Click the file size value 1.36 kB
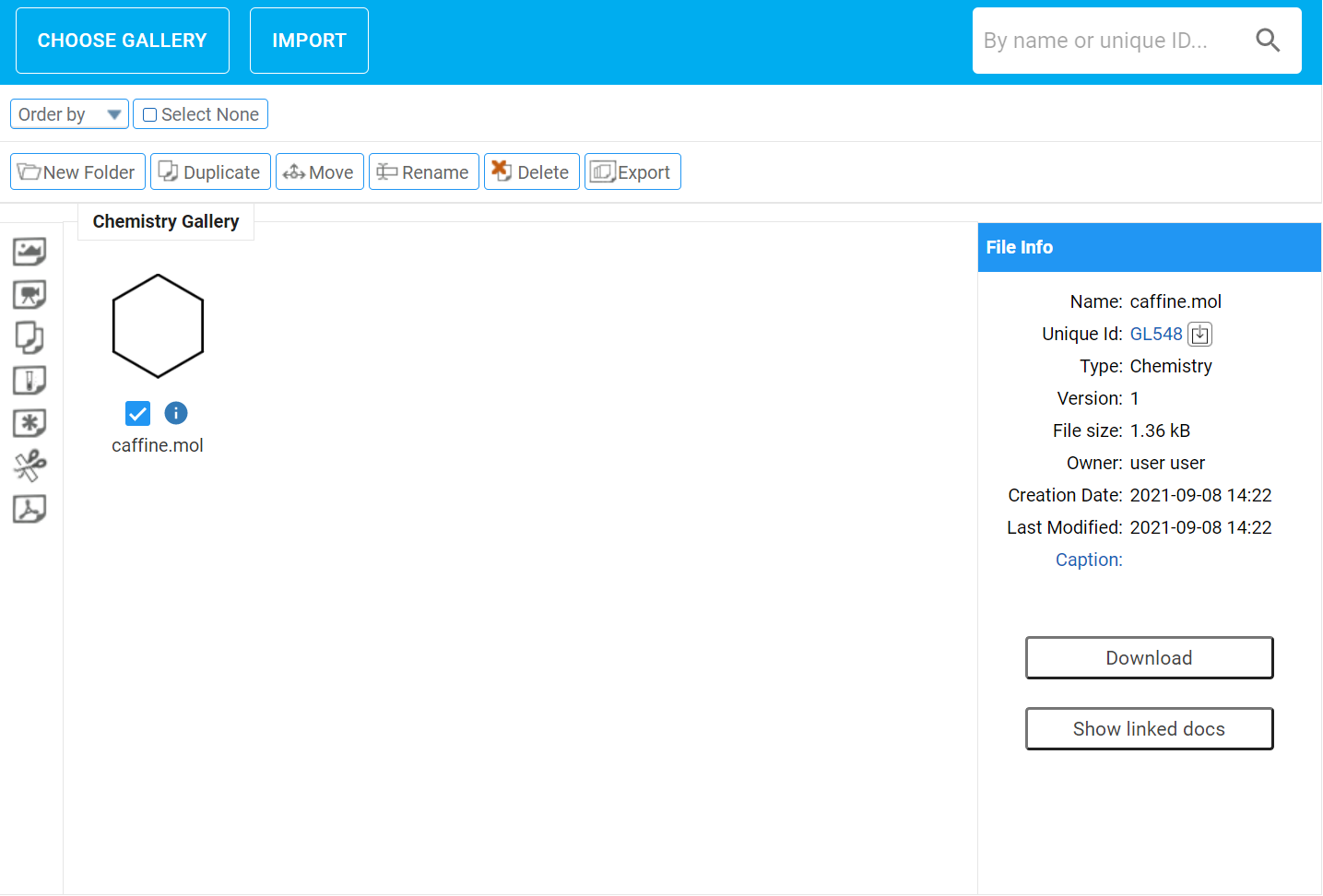This screenshot has height=896, width=1323. (1160, 430)
